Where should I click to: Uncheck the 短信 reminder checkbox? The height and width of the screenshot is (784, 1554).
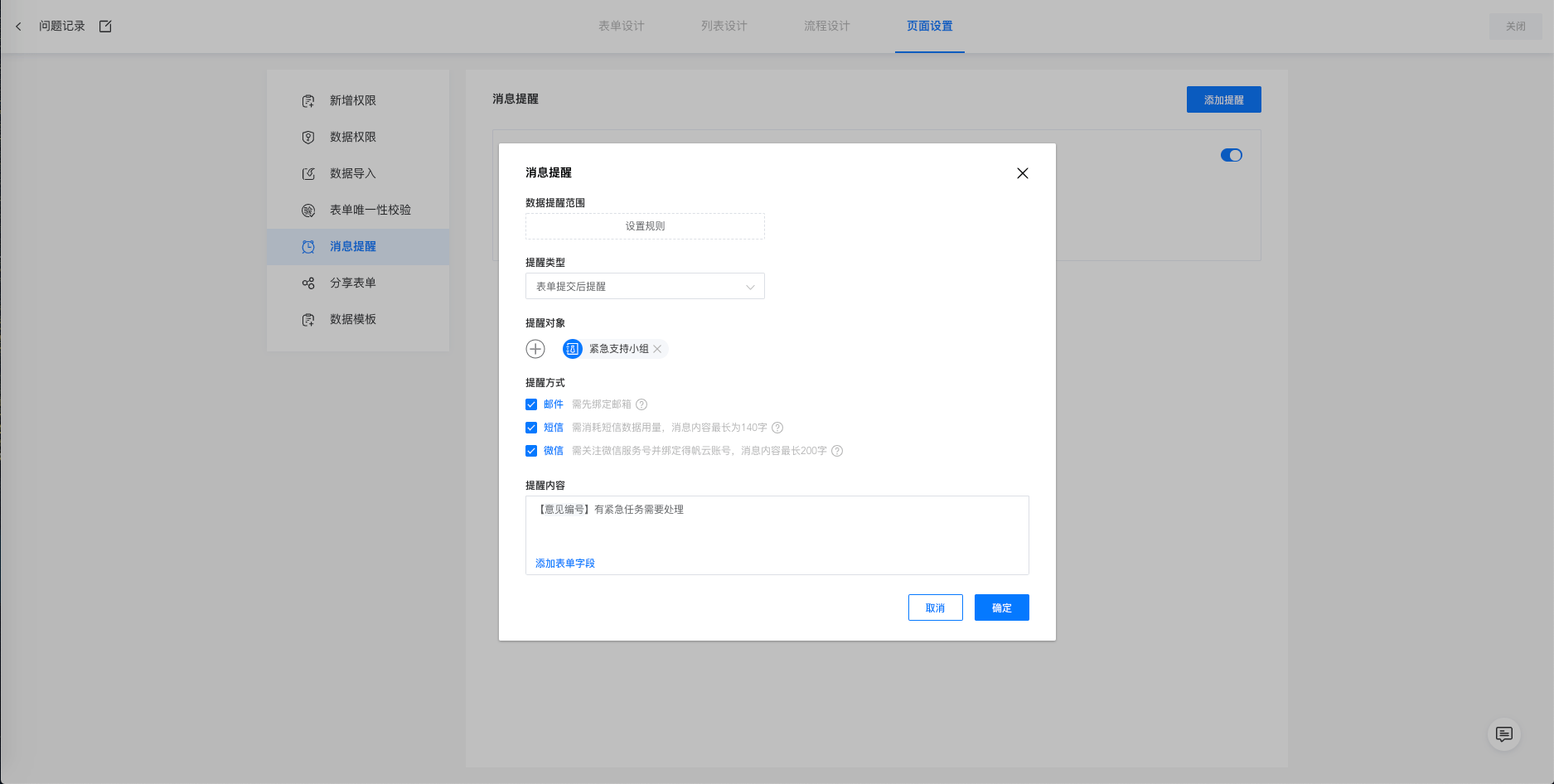531,428
